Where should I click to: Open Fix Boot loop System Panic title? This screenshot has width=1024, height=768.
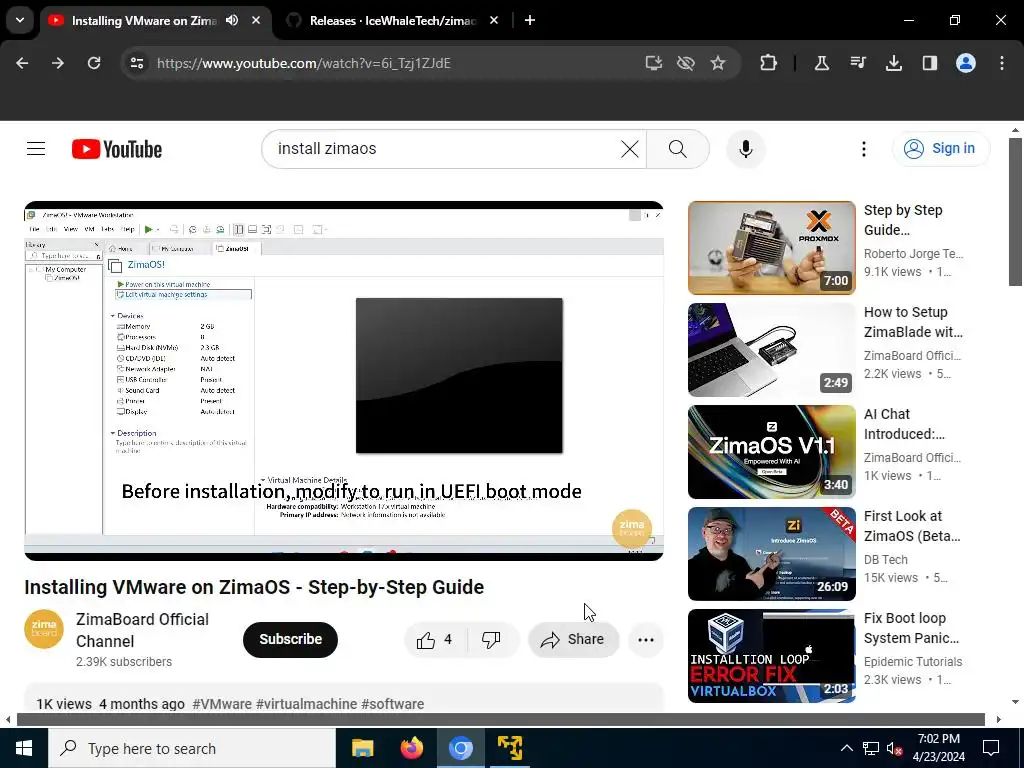tap(911, 628)
